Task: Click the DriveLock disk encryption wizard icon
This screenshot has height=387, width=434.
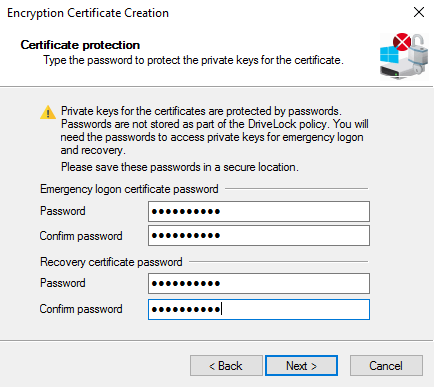Action: 404,56
